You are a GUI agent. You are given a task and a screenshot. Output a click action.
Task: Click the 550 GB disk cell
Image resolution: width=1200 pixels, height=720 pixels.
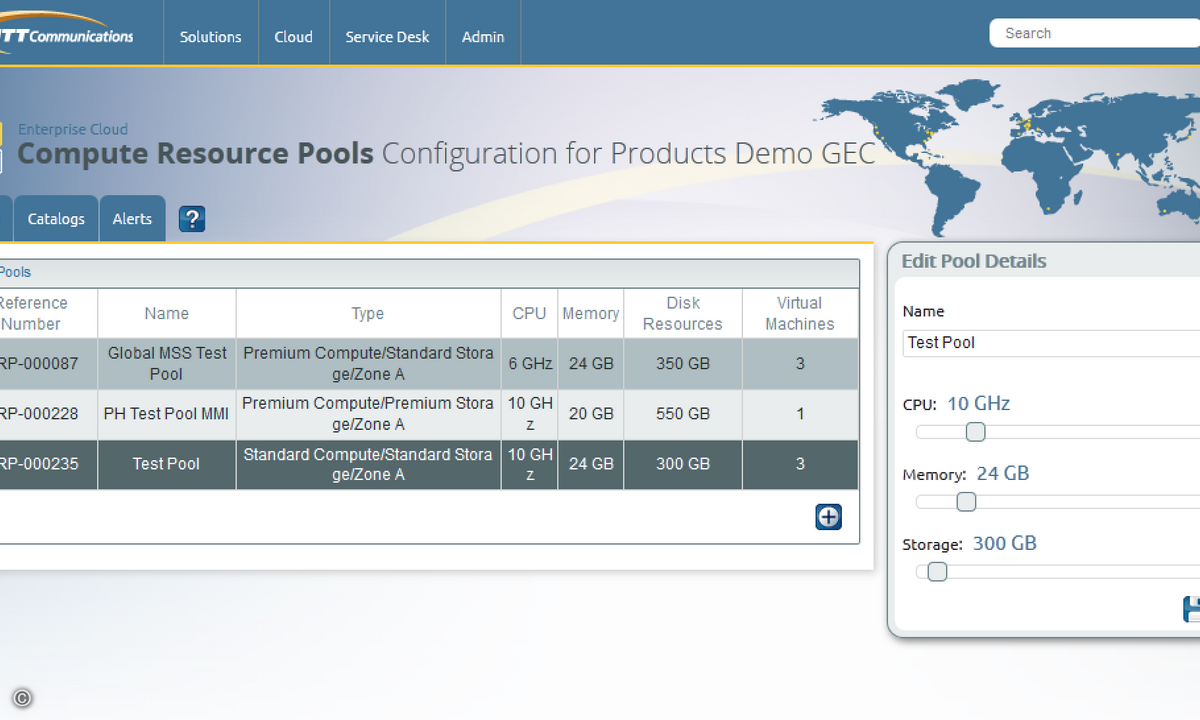pos(682,414)
